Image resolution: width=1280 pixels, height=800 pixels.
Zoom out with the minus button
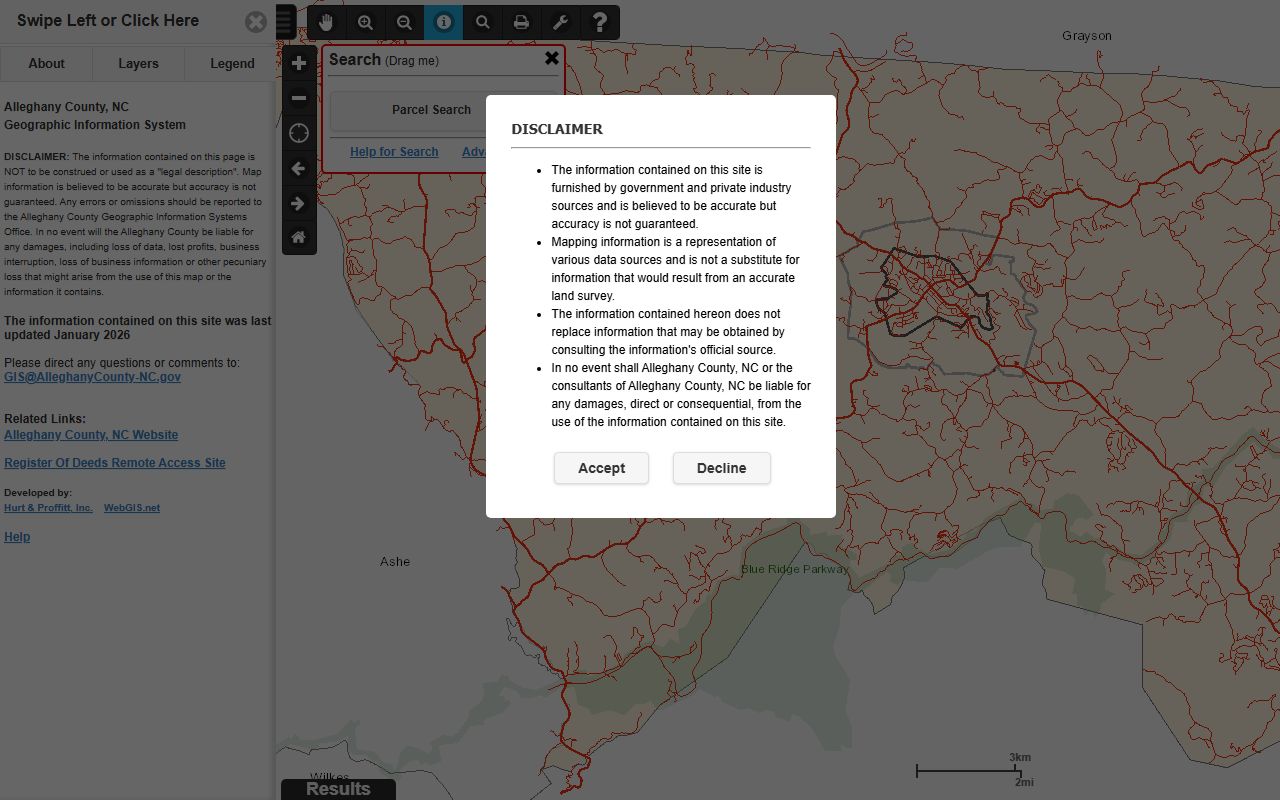point(299,98)
